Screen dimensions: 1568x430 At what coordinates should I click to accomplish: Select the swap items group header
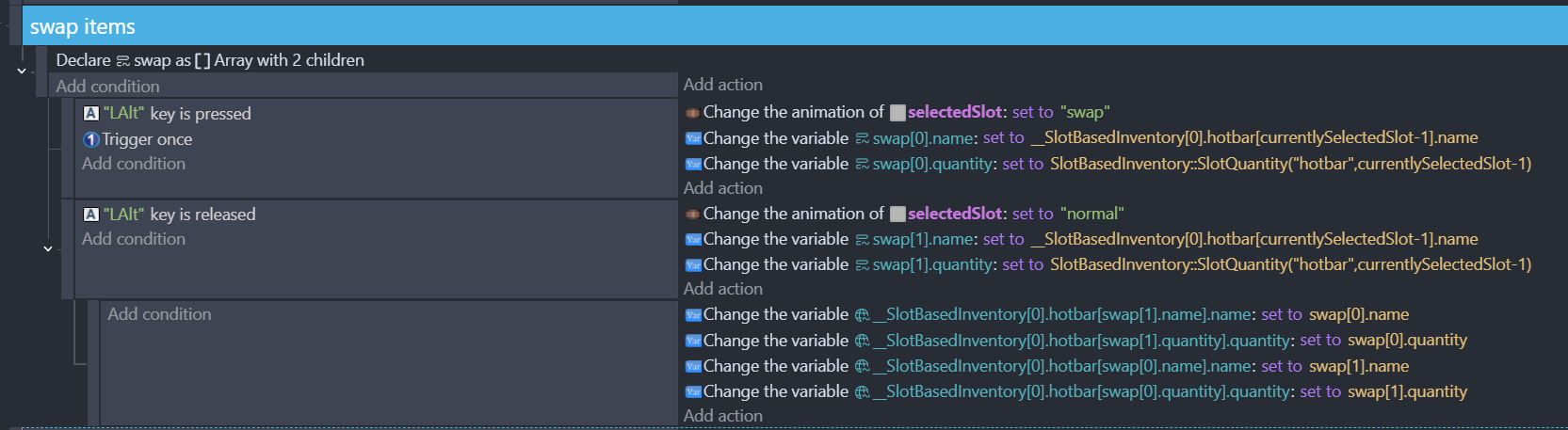click(x=795, y=26)
